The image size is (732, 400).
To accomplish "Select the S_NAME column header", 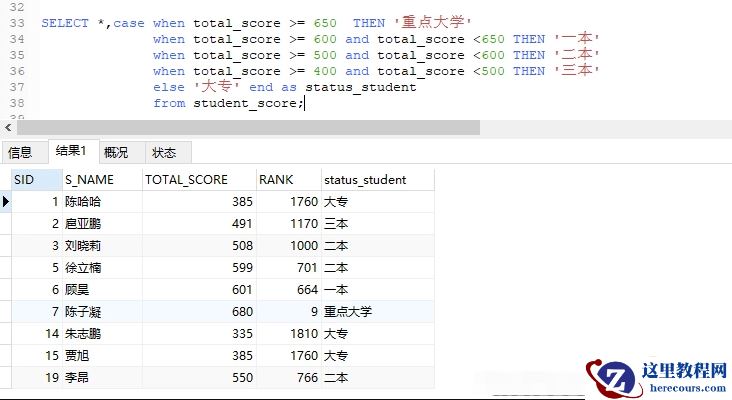I will click(x=102, y=180).
